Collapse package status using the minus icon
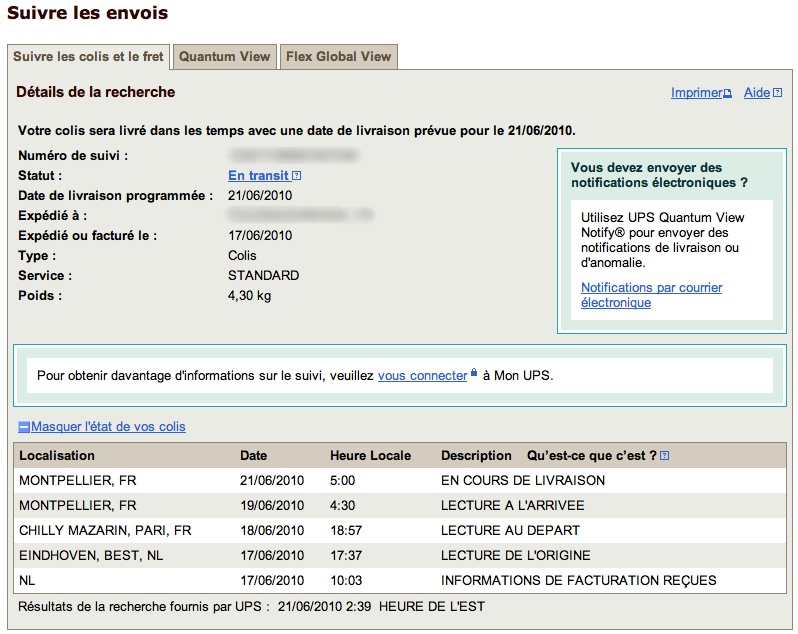Screen dimensions: 798x634 pyautogui.click(x=24, y=427)
